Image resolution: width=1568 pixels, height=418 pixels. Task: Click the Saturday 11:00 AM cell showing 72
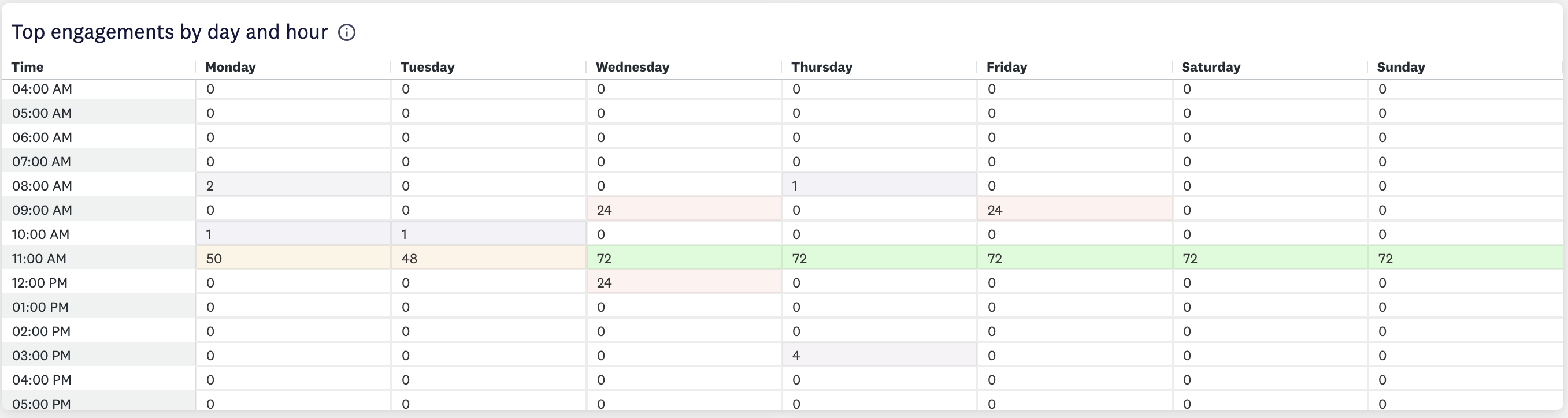(x=1270, y=258)
